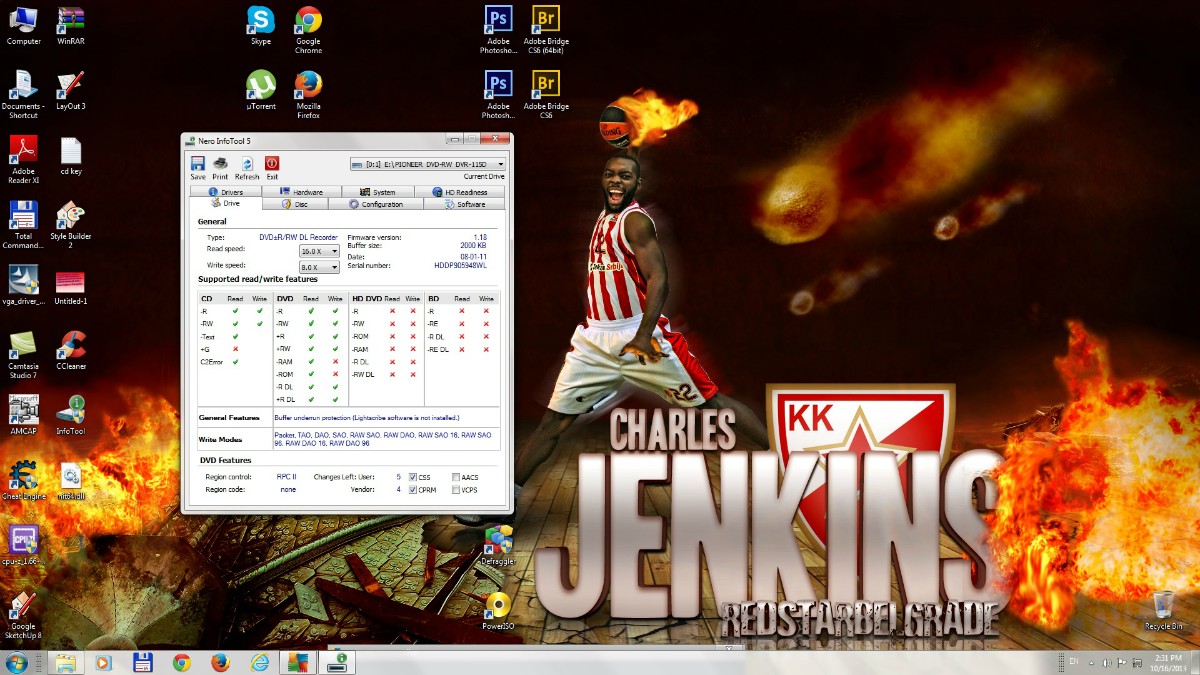Click the buffer size value 2000 KB
Screen dimensions: 1200x675
[474, 245]
